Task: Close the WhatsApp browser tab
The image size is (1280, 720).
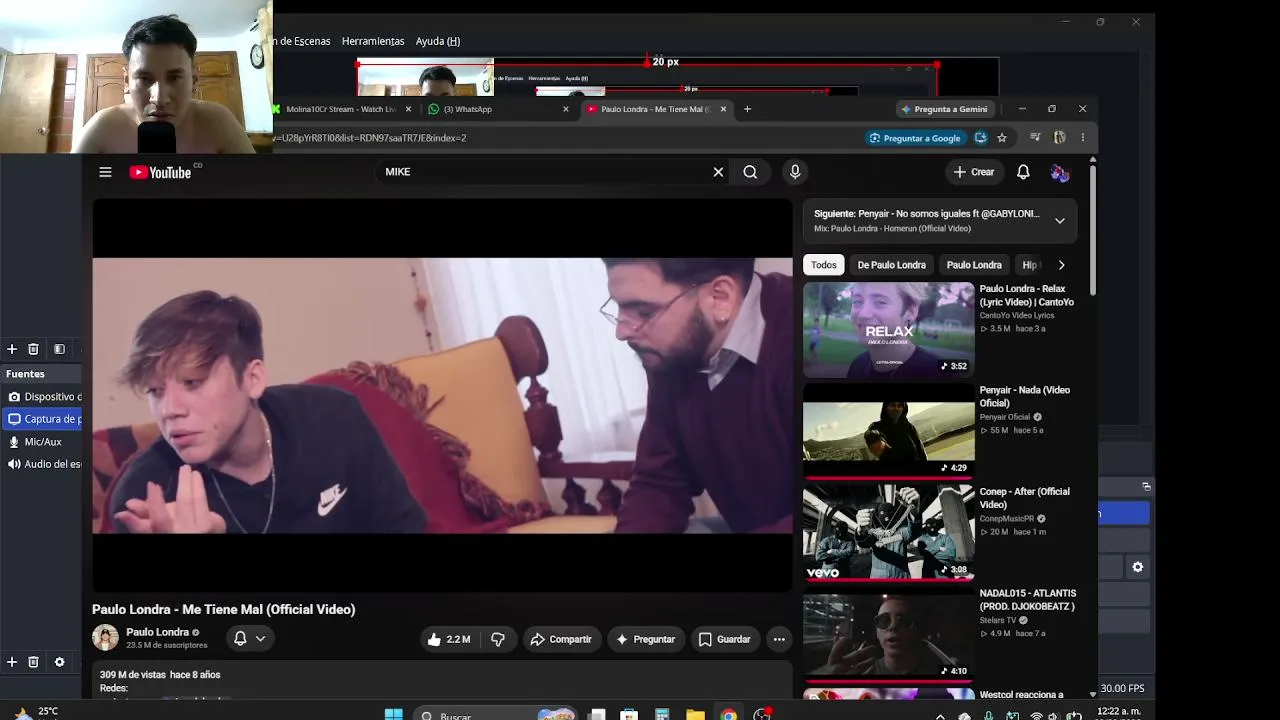Action: click(x=566, y=109)
